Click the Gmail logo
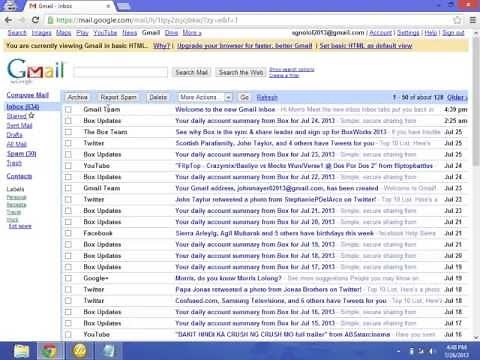 click(35, 69)
